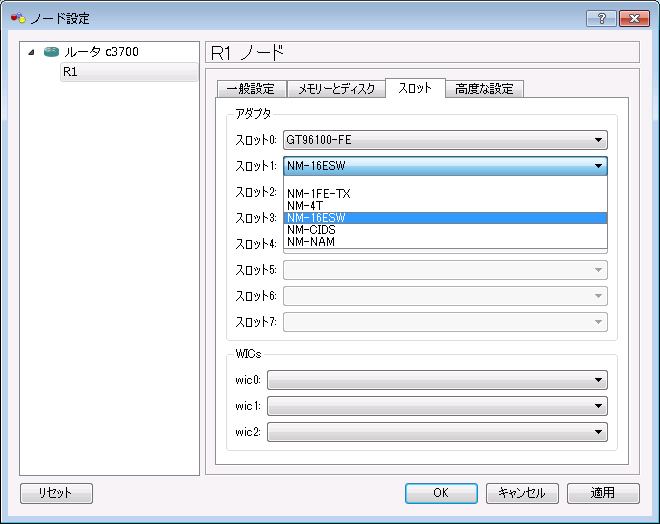Click the node settings title bar icon
The height and width of the screenshot is (524, 660).
click(x=17, y=19)
